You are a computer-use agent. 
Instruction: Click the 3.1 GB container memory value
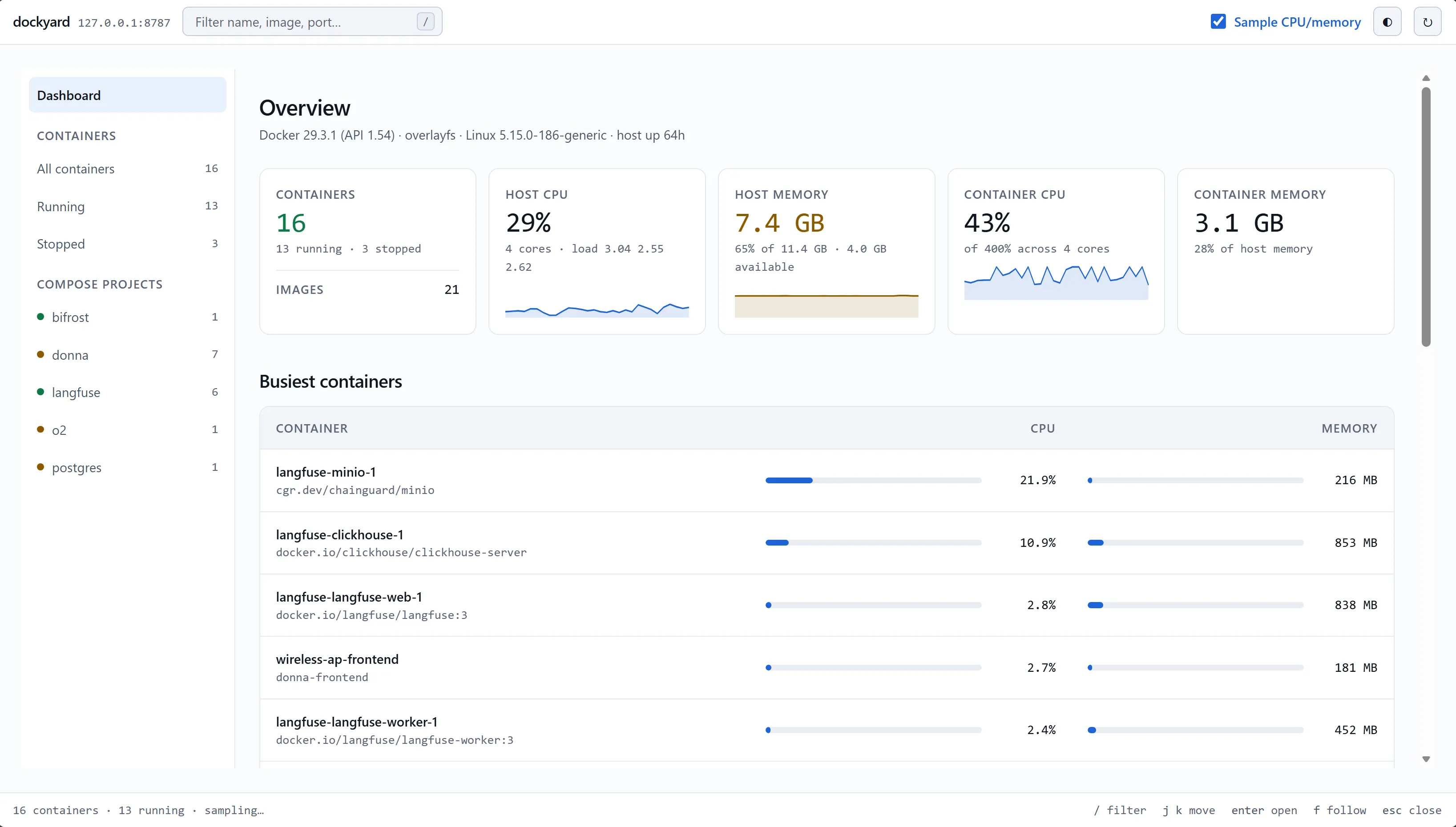pos(1239,223)
